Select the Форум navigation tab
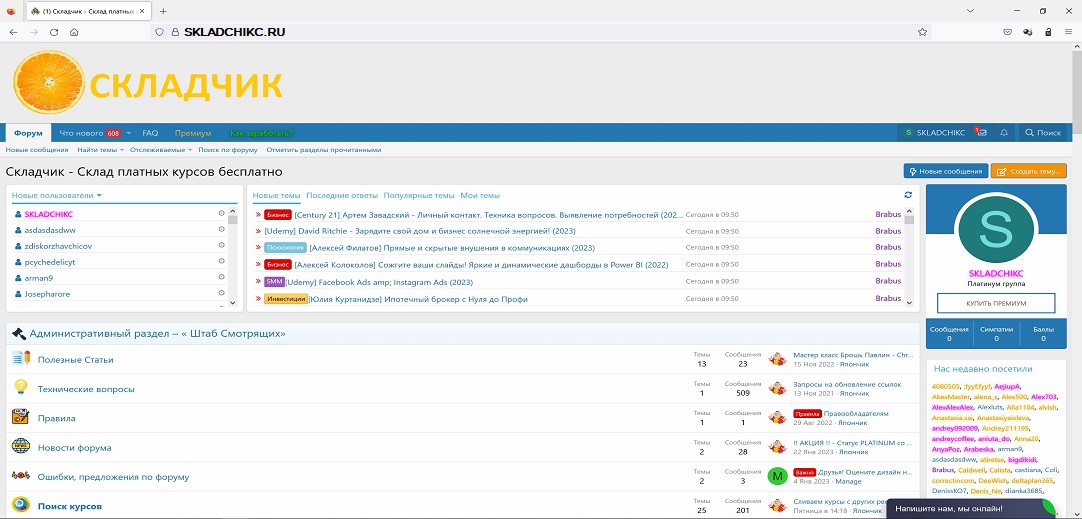The height and width of the screenshot is (519, 1082). 28,133
